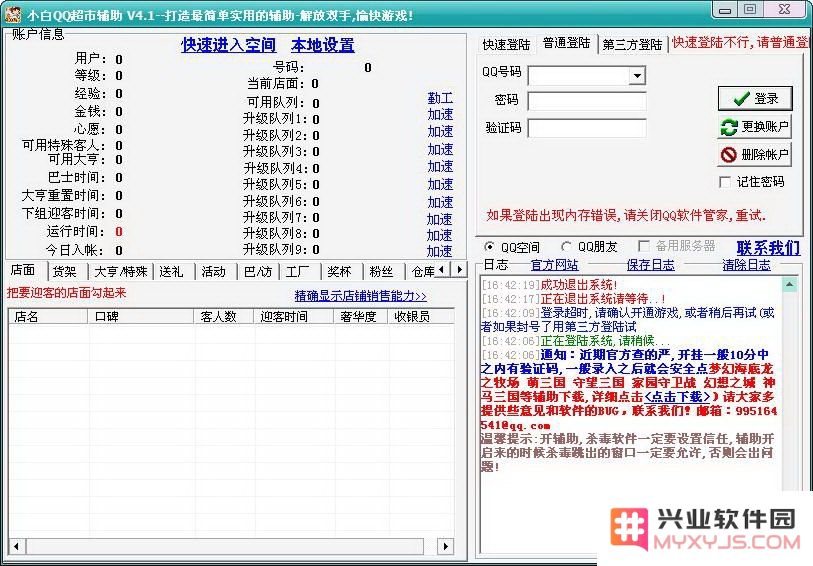Click the log line 成功退出系统!
This screenshot has width=813, height=566.
[x=579, y=285]
